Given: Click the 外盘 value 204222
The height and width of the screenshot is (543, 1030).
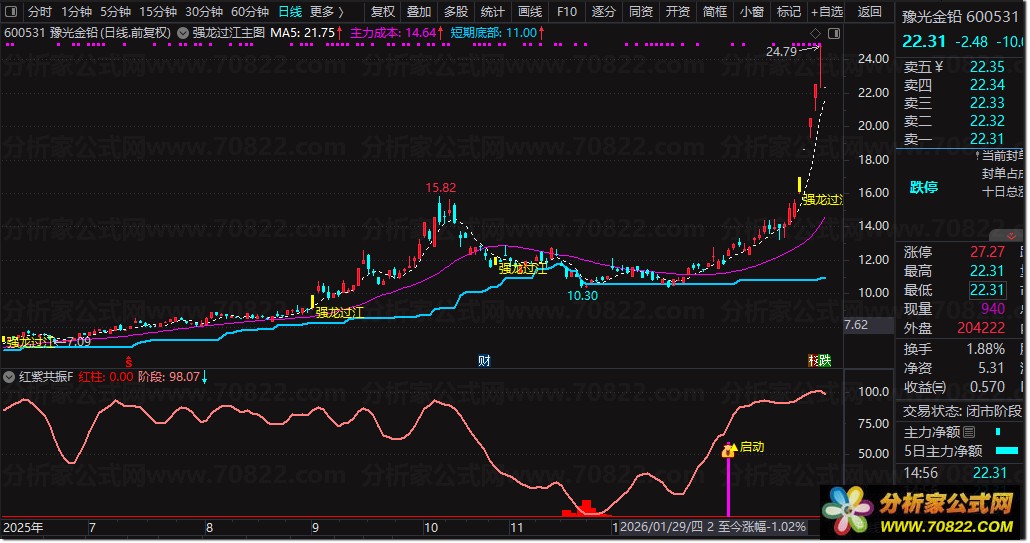Looking at the screenshot, I should pos(981,328).
